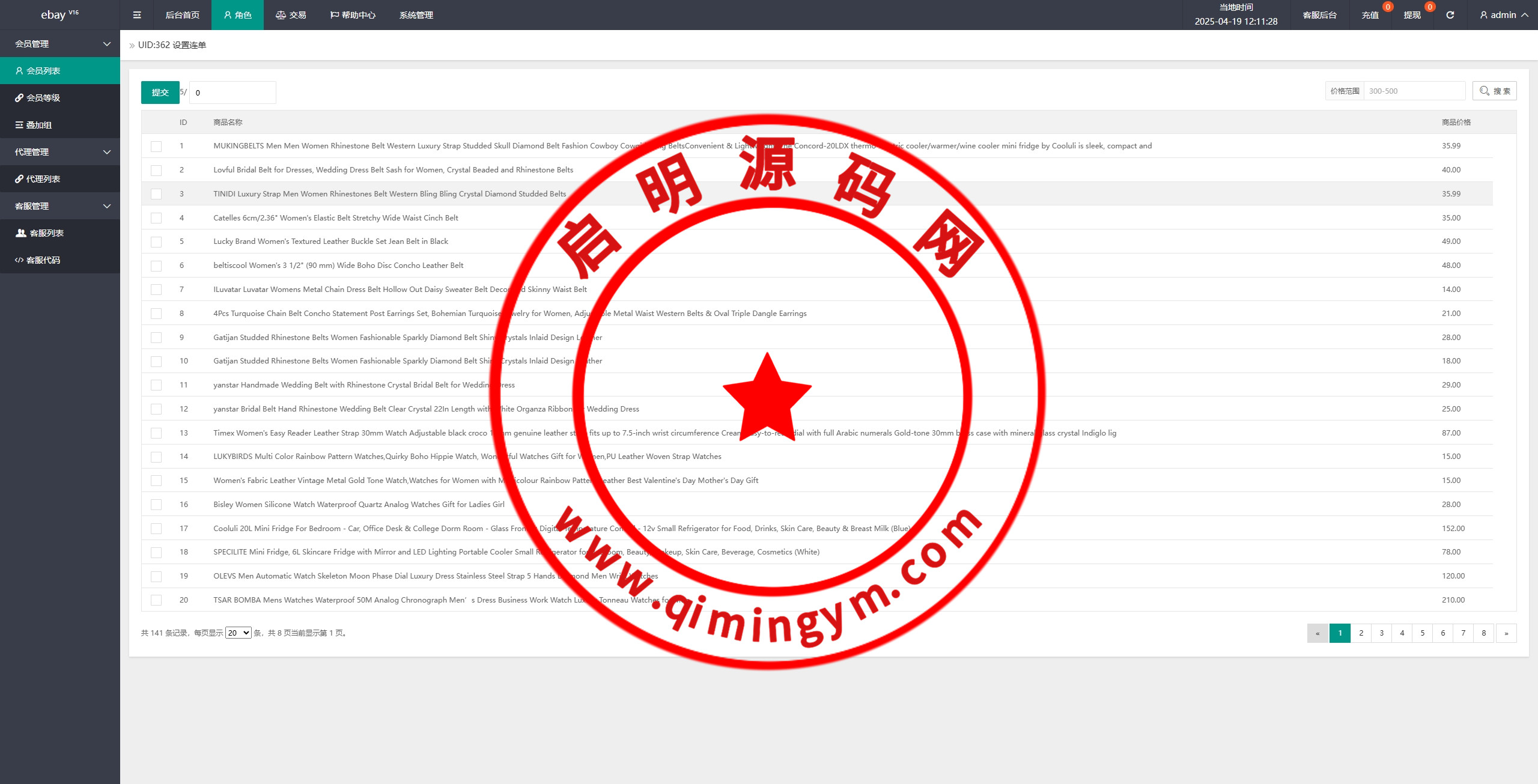Go to page 5 in pagination
The width and height of the screenshot is (1538, 784).
pyautogui.click(x=1422, y=633)
